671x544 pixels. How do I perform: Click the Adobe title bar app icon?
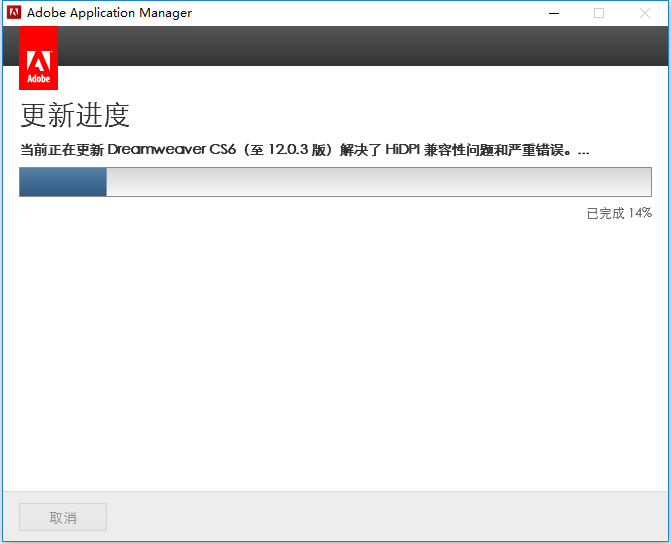click(x=14, y=12)
